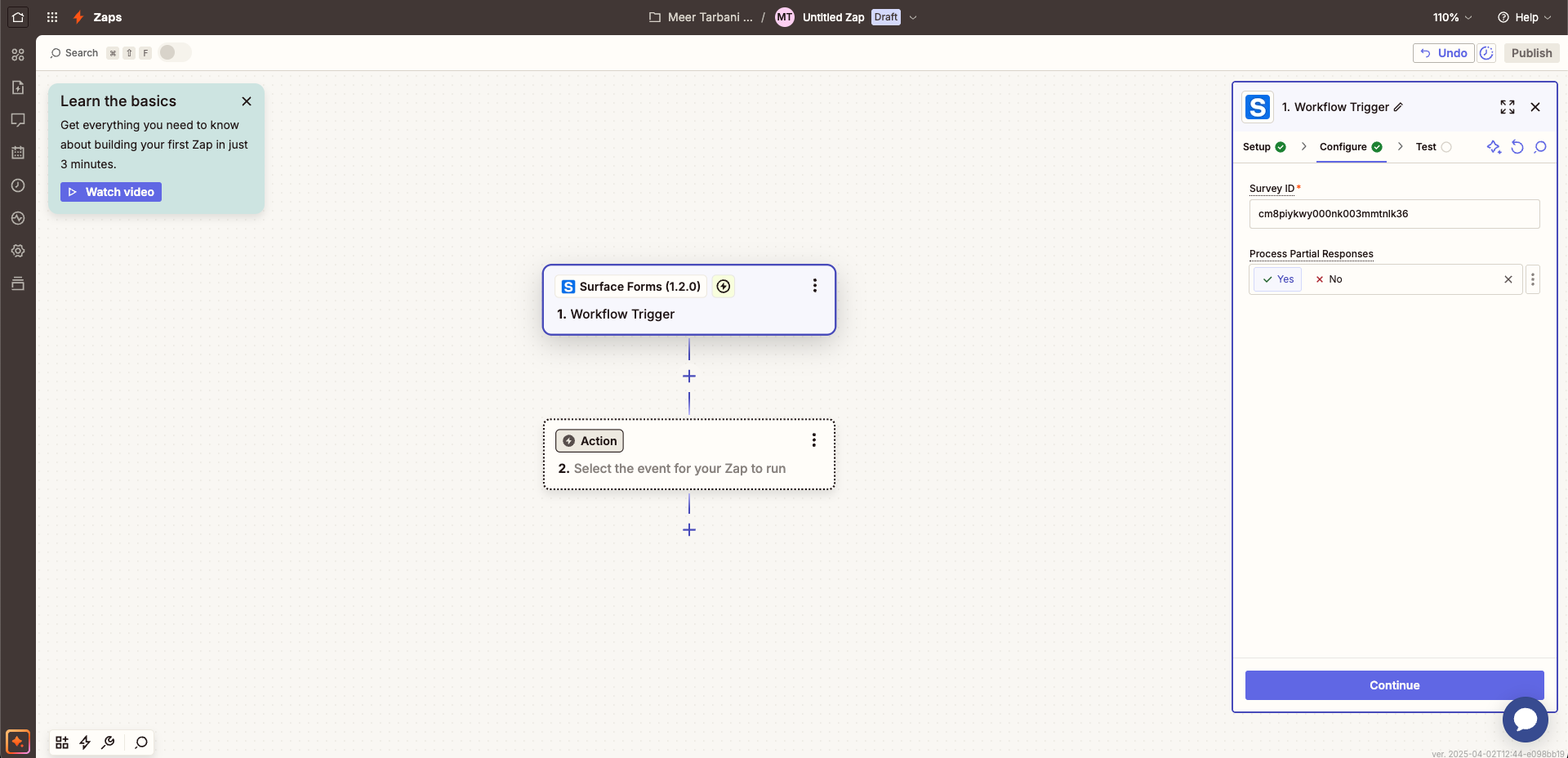This screenshot has width=1568, height=758.
Task: Open the Meer Tarbani folder breadcrumb
Action: (x=701, y=17)
